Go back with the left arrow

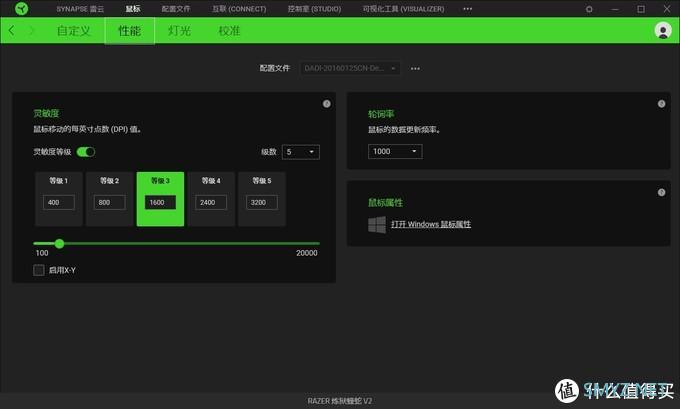pyautogui.click(x=11, y=30)
